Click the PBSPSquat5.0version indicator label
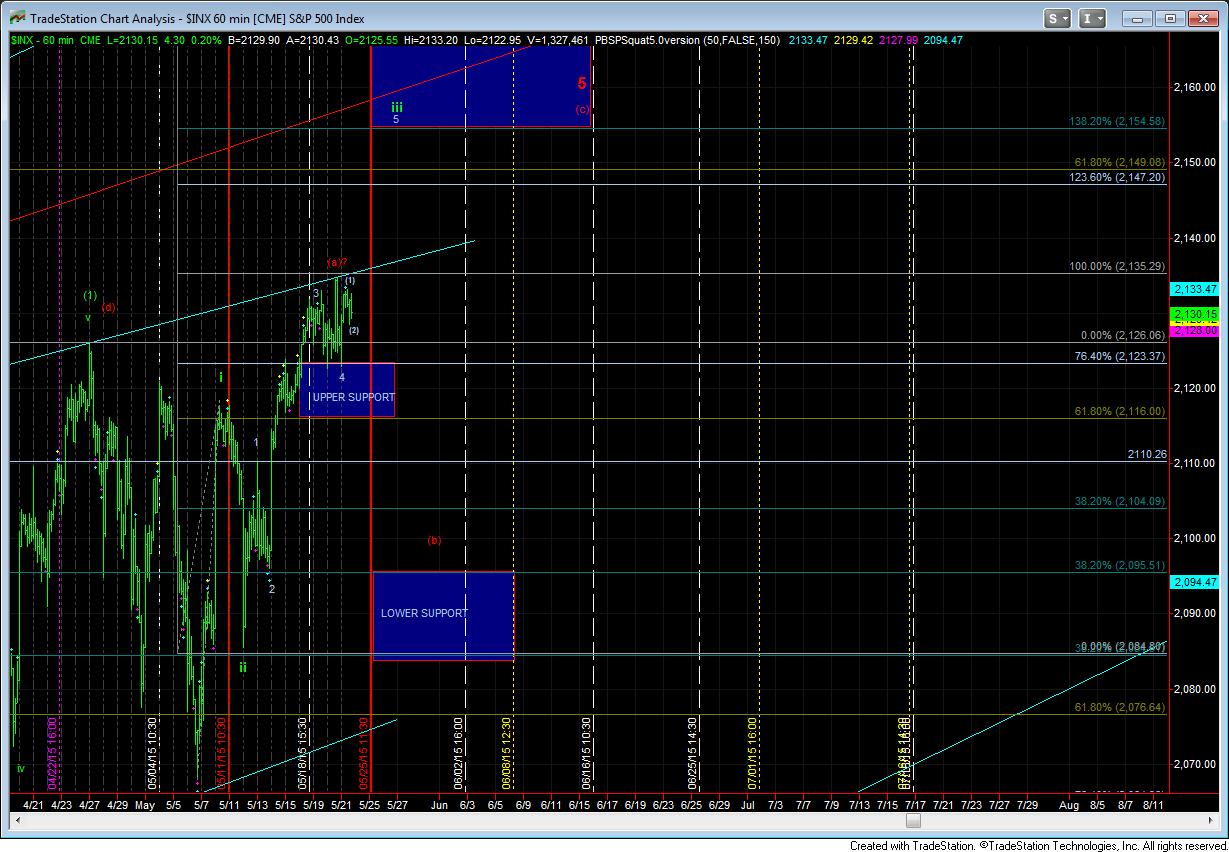The height and width of the screenshot is (852, 1229). click(x=688, y=39)
